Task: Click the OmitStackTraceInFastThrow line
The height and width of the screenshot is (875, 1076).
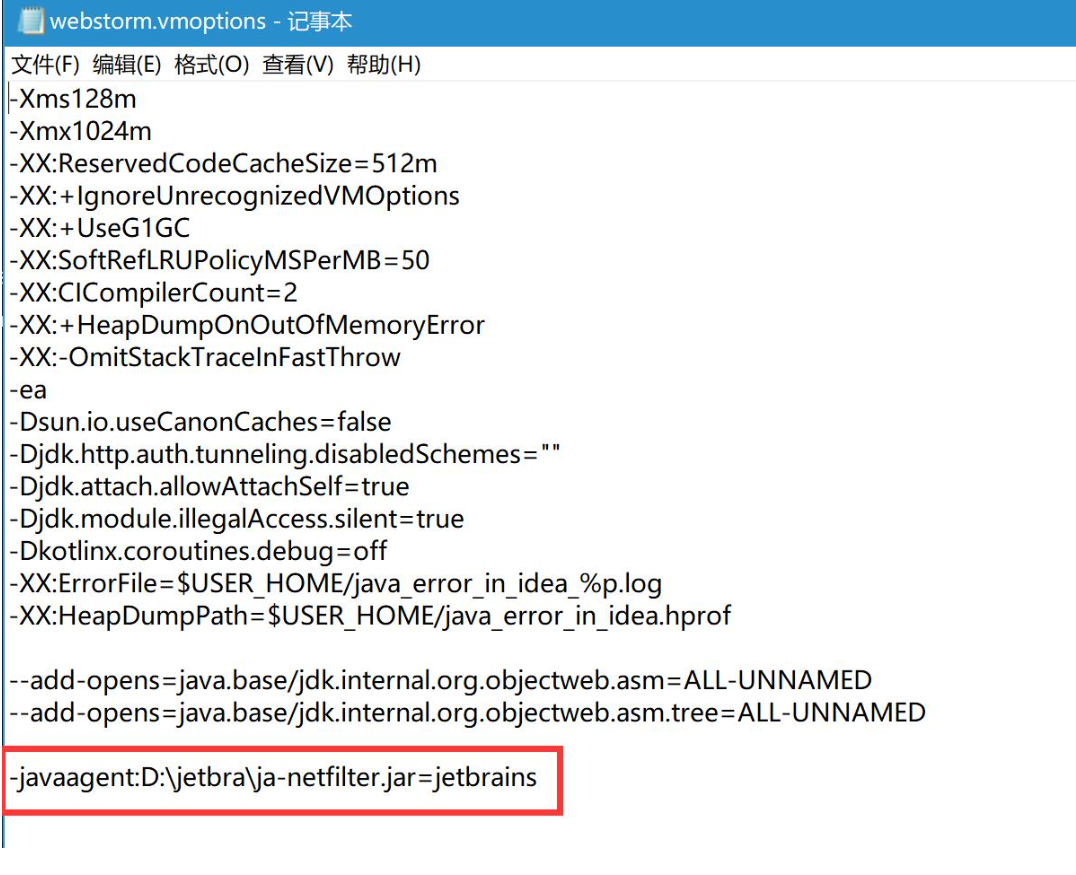Action: click(205, 357)
